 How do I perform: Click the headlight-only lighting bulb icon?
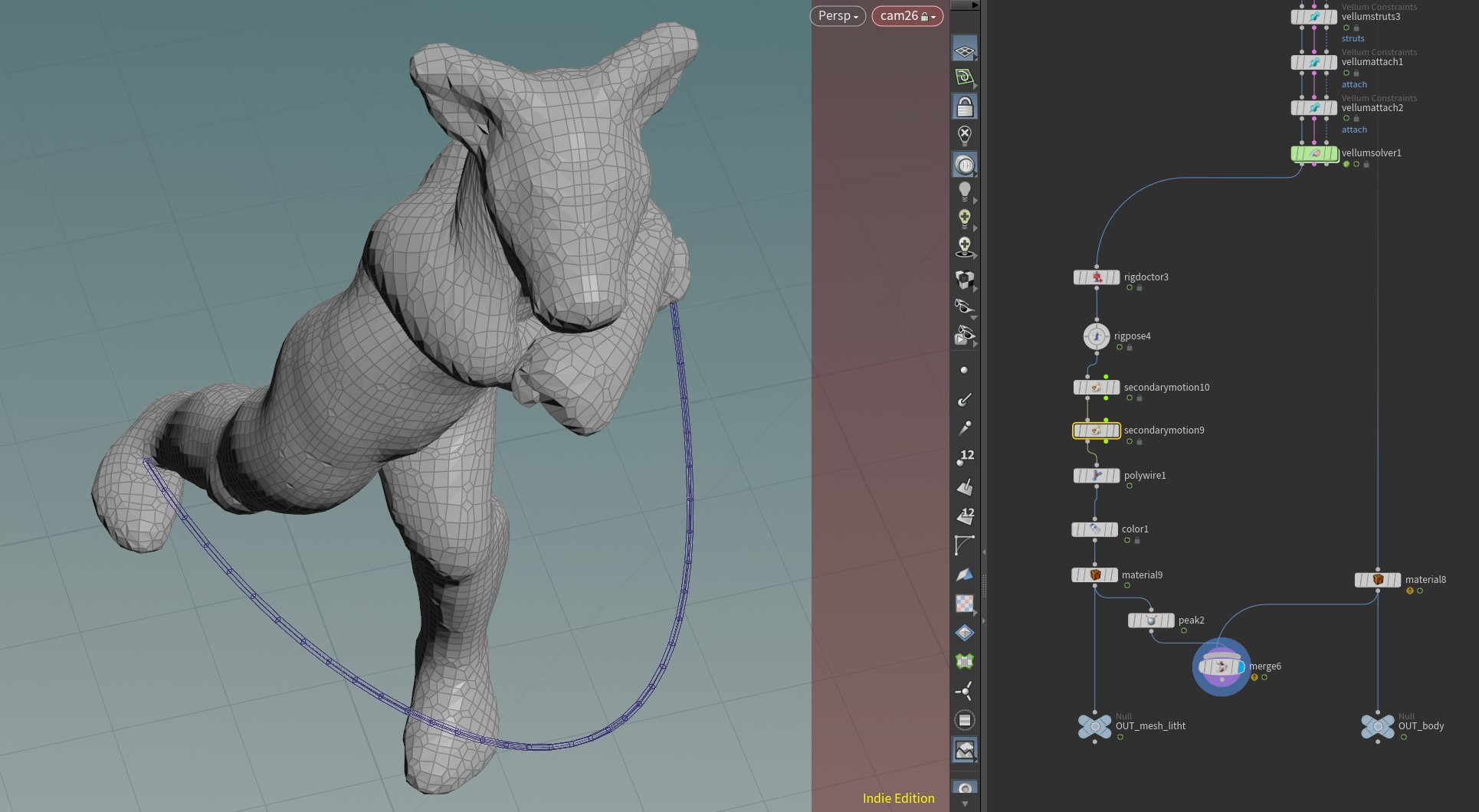[965, 192]
